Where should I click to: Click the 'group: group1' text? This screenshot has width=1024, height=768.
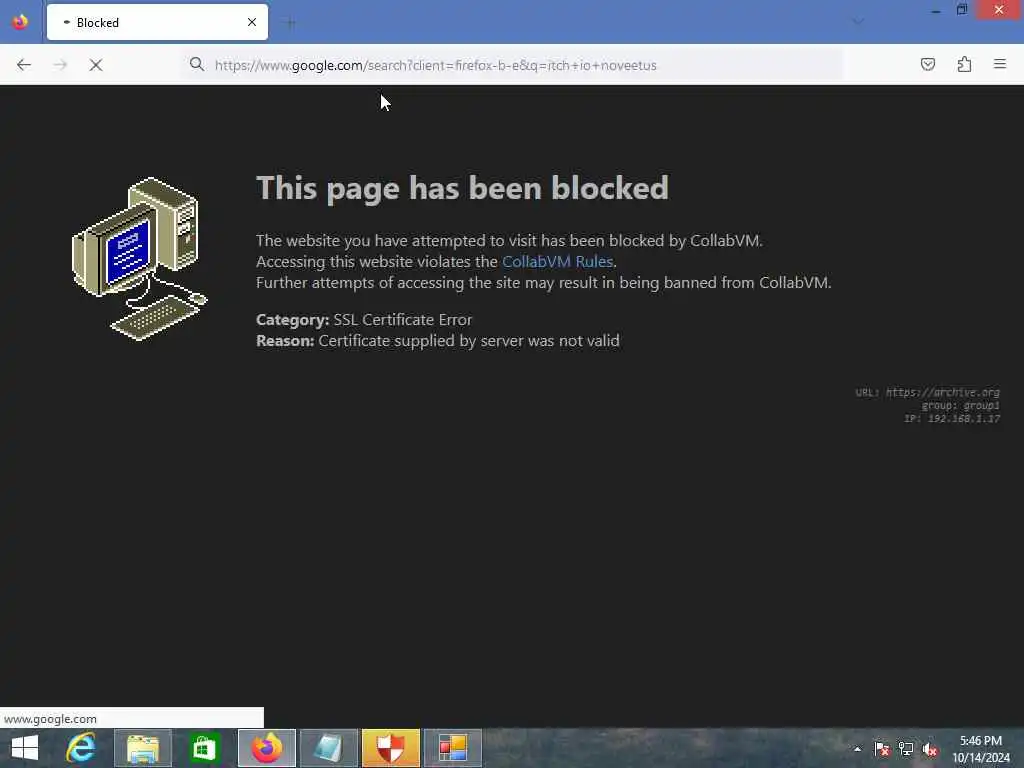960,406
